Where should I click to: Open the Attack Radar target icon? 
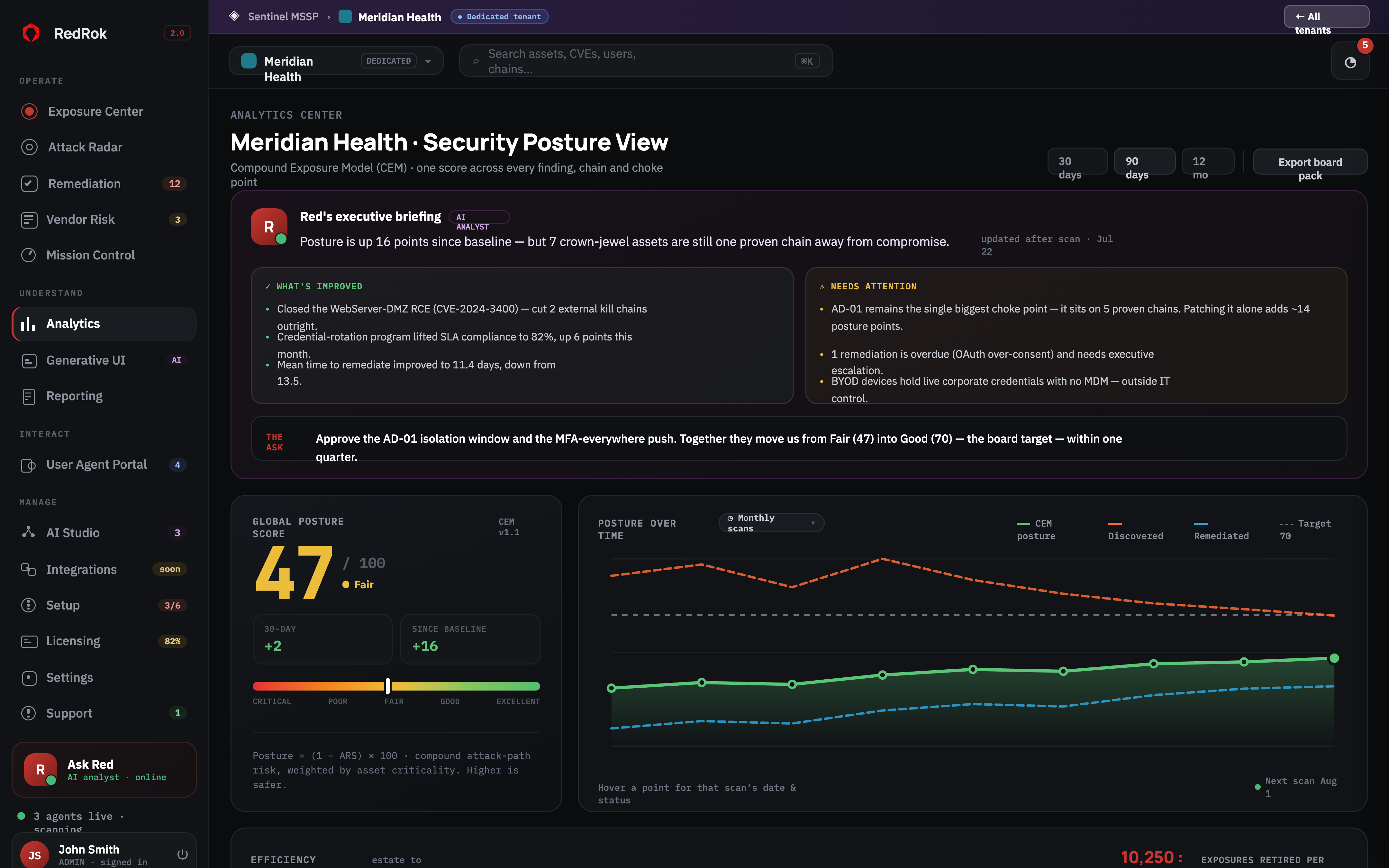coord(29,147)
